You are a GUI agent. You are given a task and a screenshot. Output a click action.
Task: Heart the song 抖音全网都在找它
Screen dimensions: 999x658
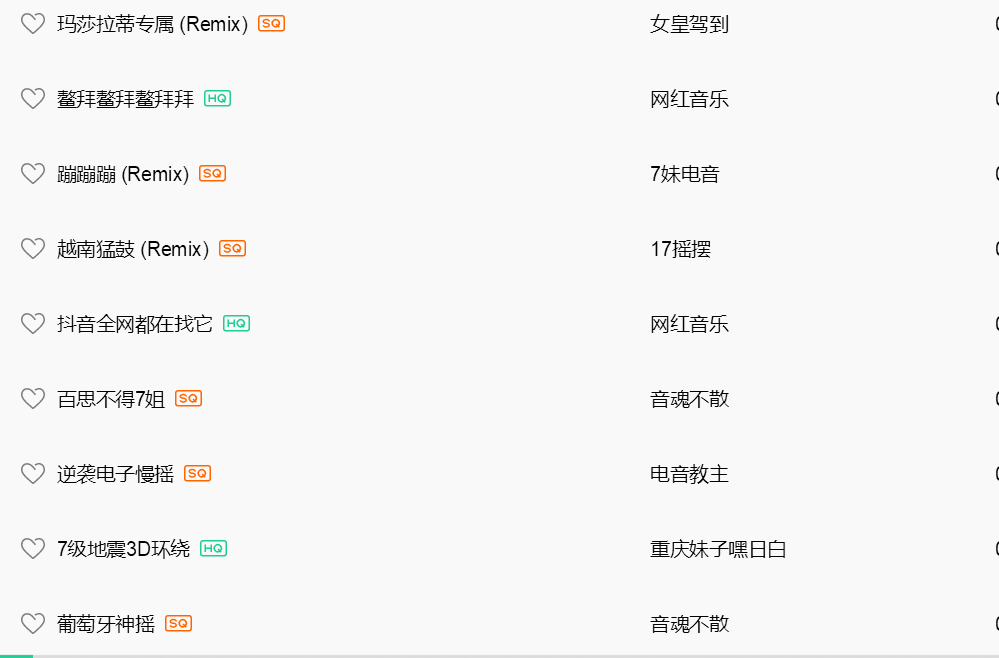33,324
